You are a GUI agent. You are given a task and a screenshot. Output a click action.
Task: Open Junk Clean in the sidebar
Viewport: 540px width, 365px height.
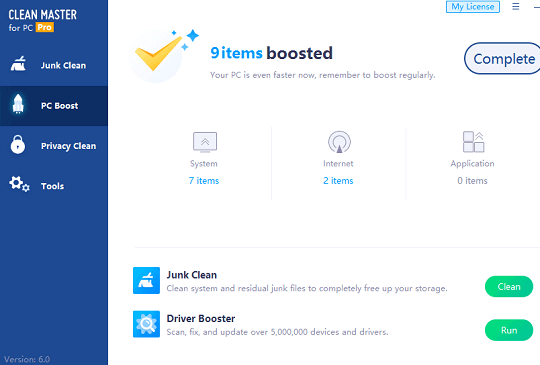point(54,65)
